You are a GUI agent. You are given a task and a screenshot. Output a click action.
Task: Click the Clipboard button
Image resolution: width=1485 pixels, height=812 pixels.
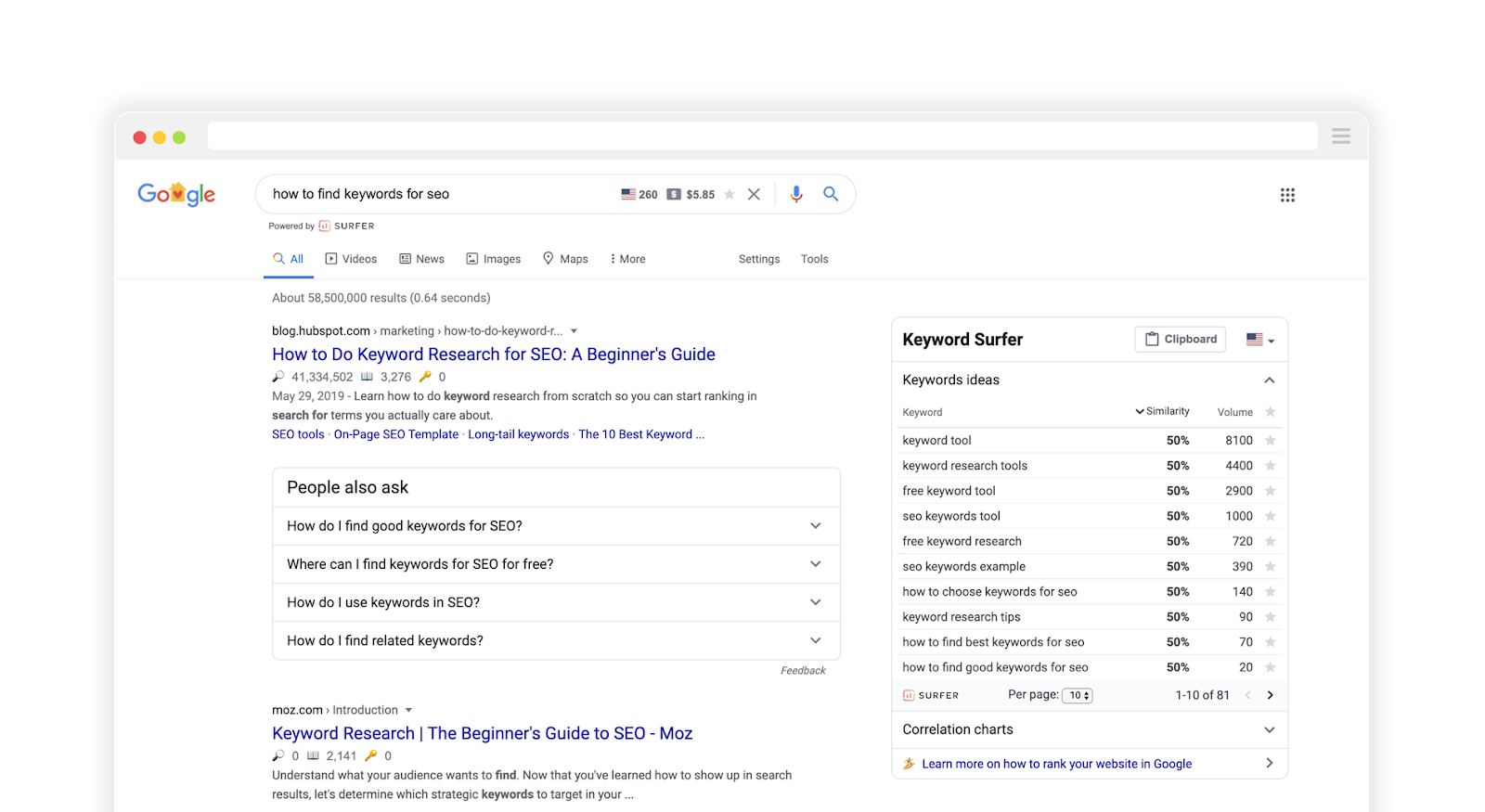1180,340
